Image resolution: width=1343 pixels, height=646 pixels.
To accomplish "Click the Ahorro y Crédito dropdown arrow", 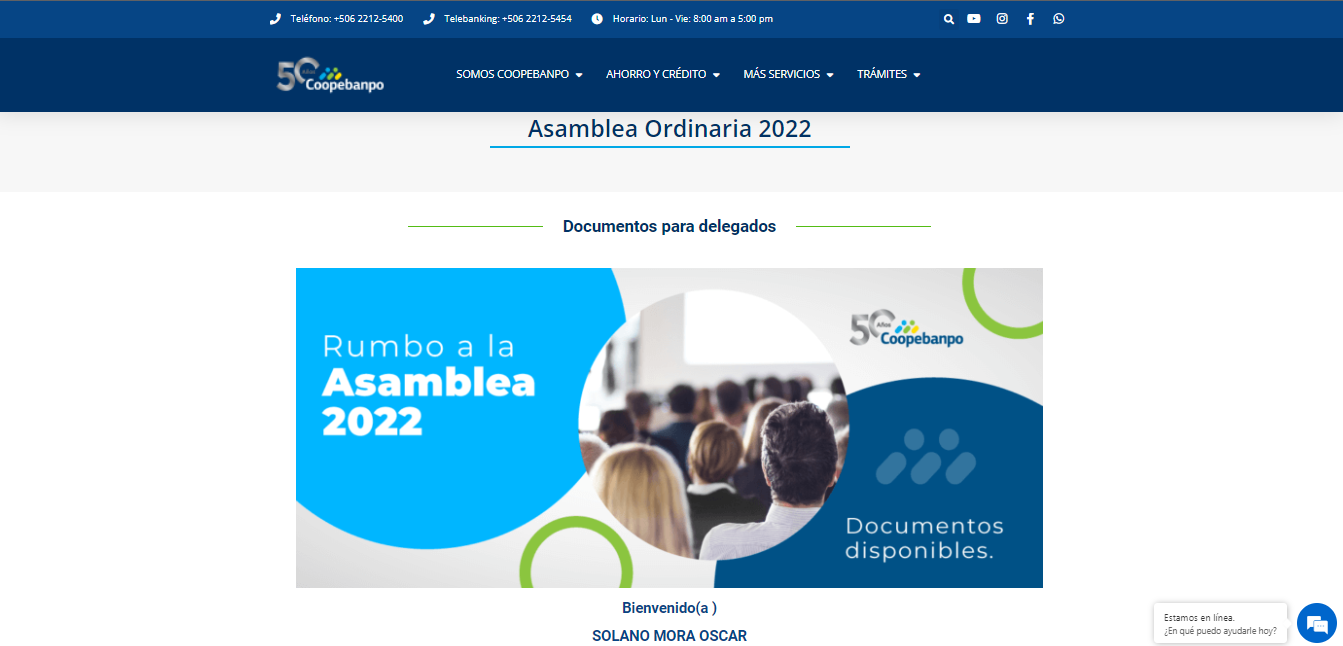I will (716, 75).
